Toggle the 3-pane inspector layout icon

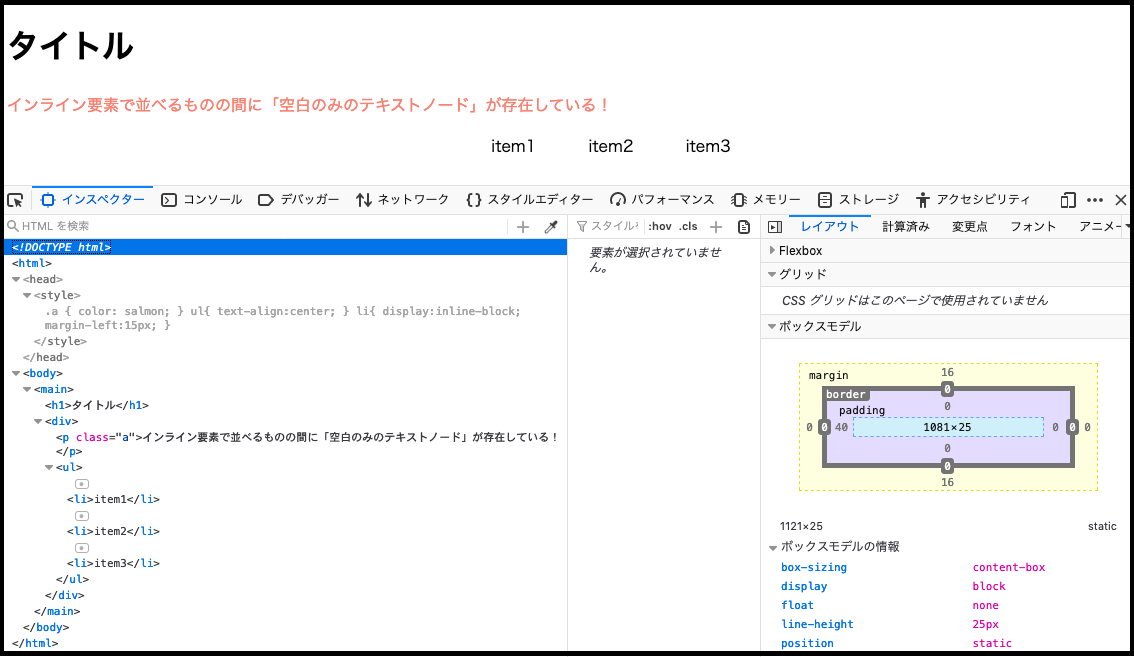click(x=778, y=227)
